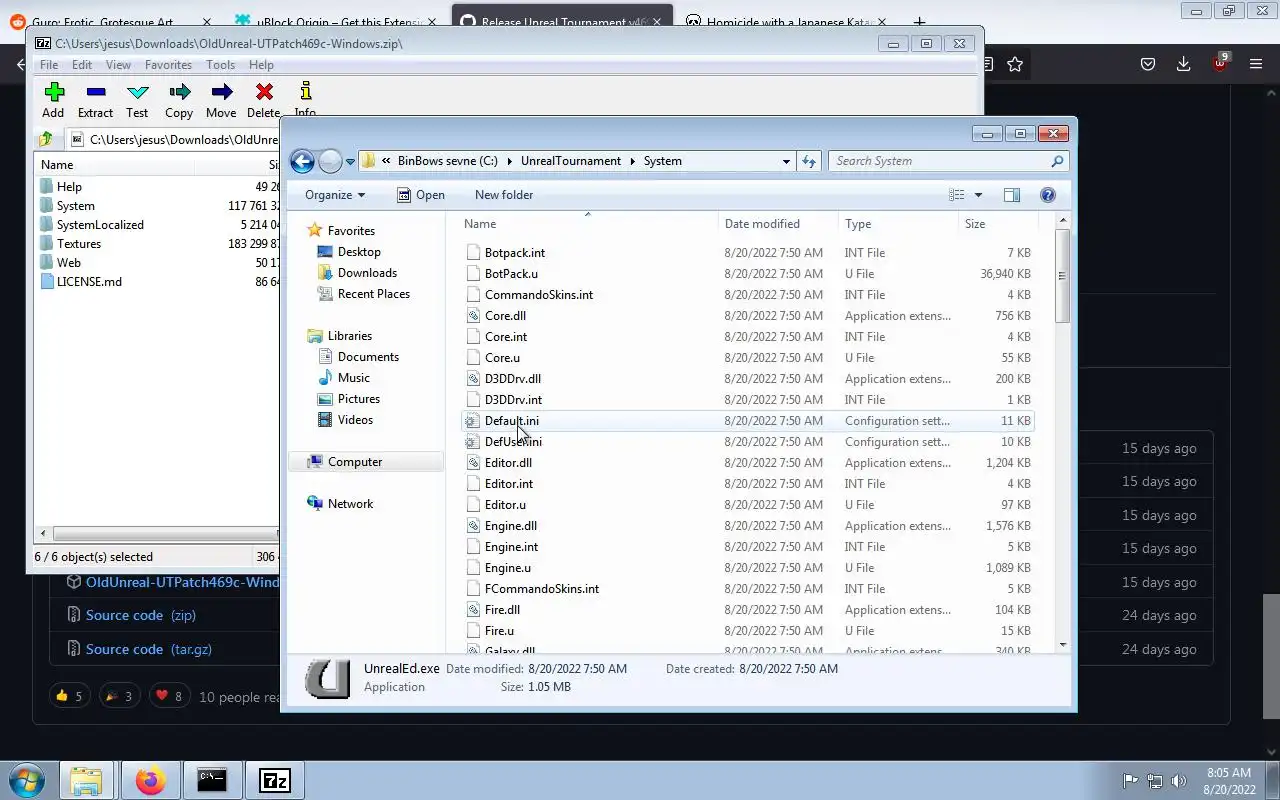Select Network in navigation pane
This screenshot has height=800, width=1280.
pos(350,504)
